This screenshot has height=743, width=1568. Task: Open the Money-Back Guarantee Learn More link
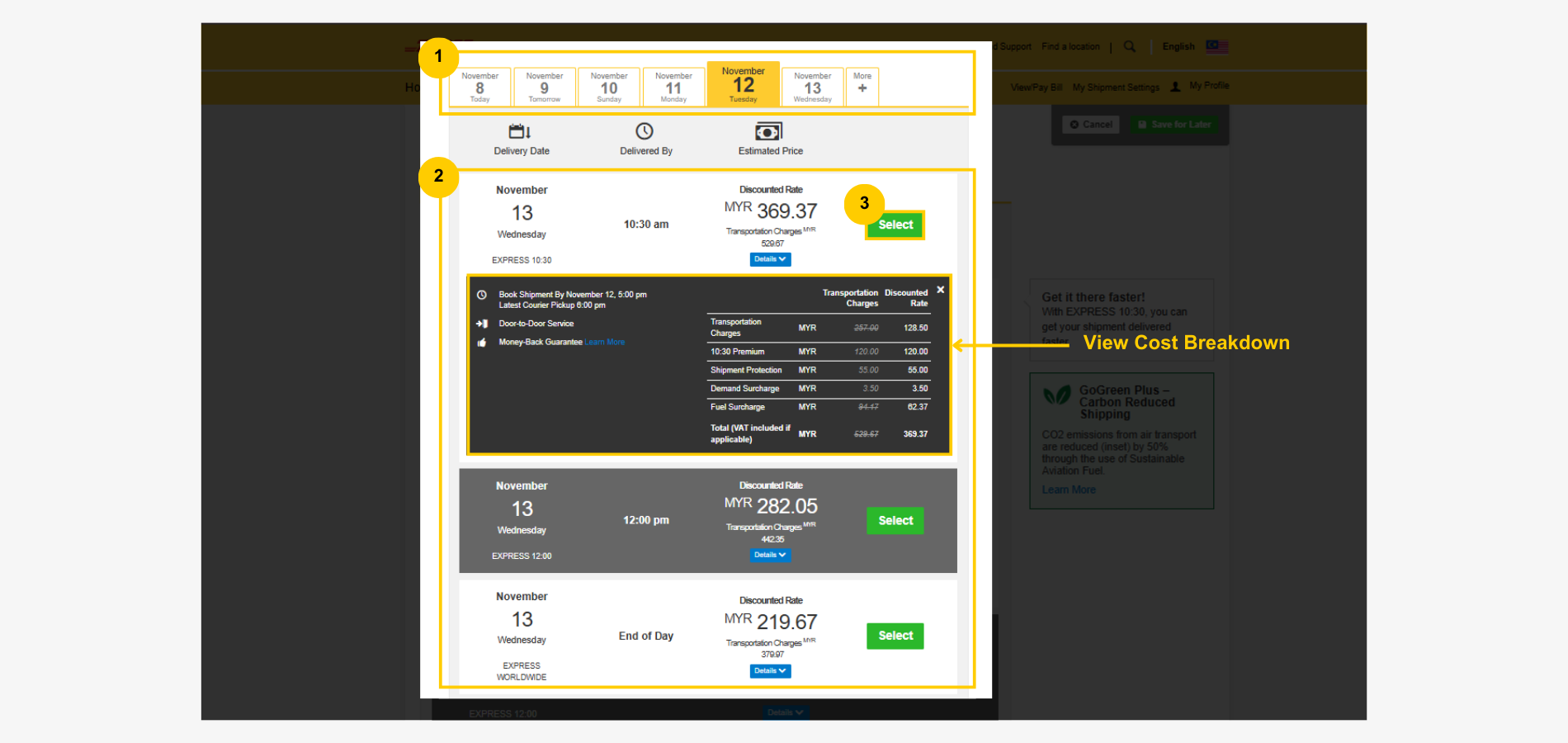click(605, 342)
